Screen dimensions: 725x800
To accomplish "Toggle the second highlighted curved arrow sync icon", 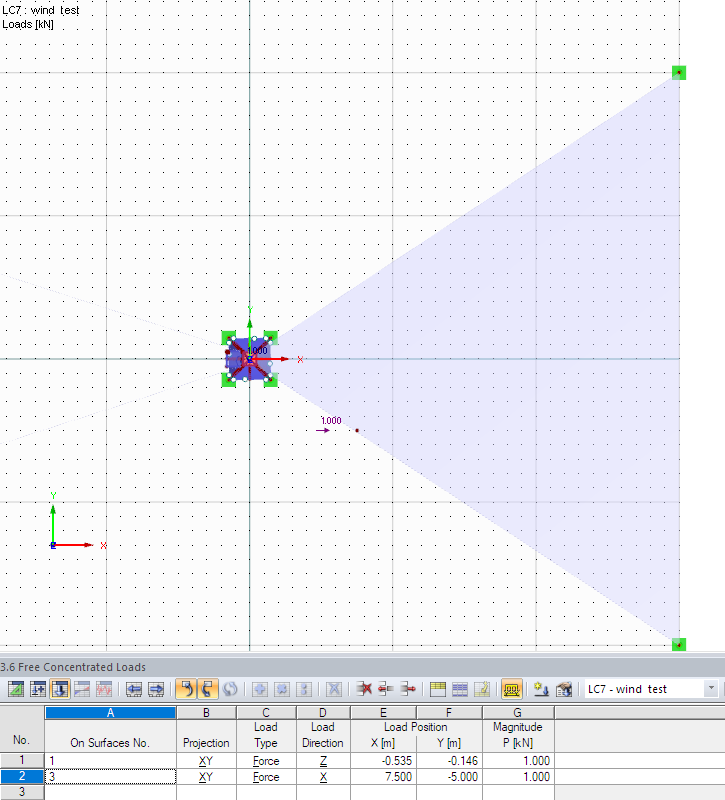I will pos(208,689).
